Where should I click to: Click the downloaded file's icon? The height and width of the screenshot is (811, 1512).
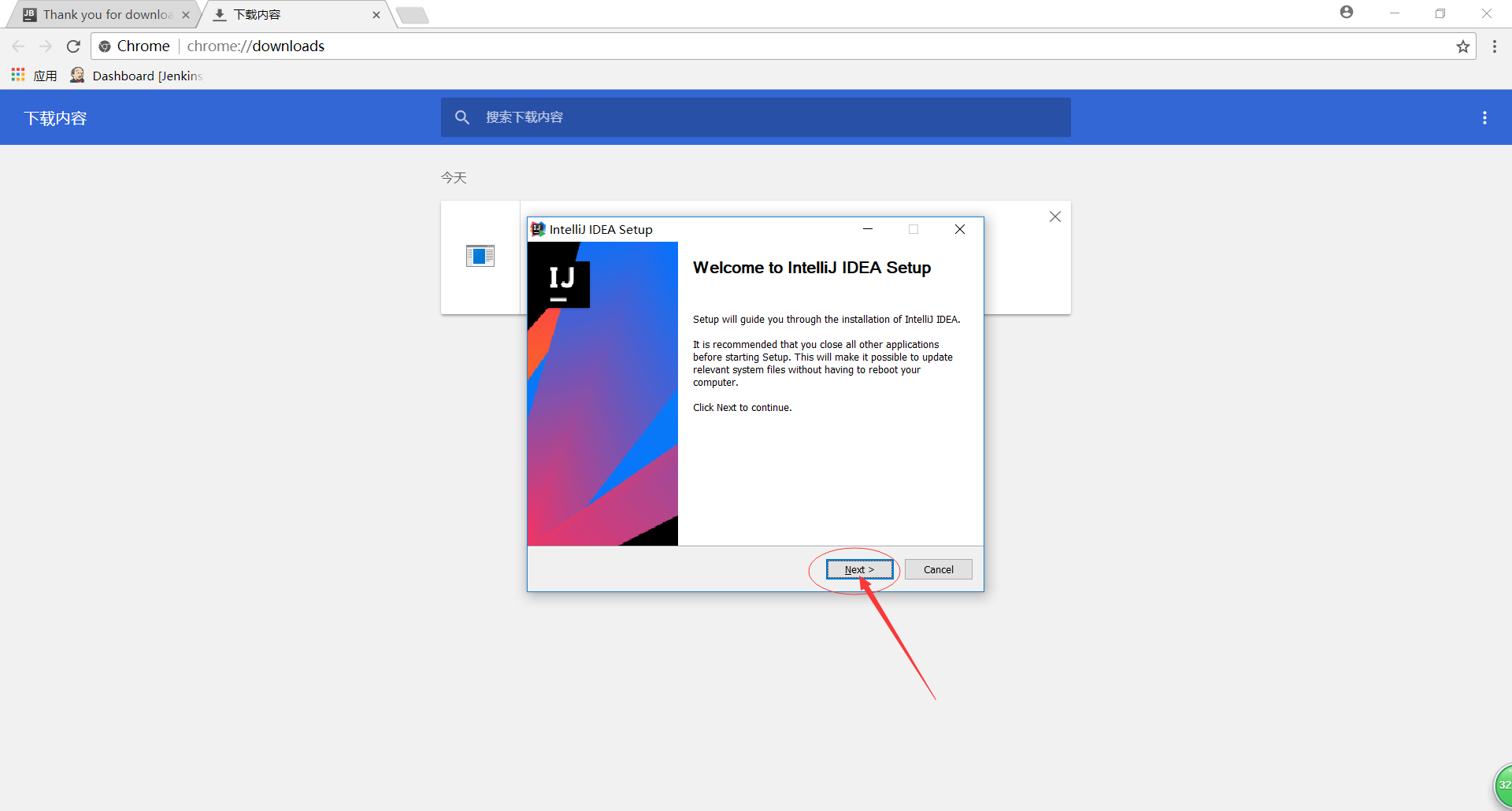[x=480, y=256]
